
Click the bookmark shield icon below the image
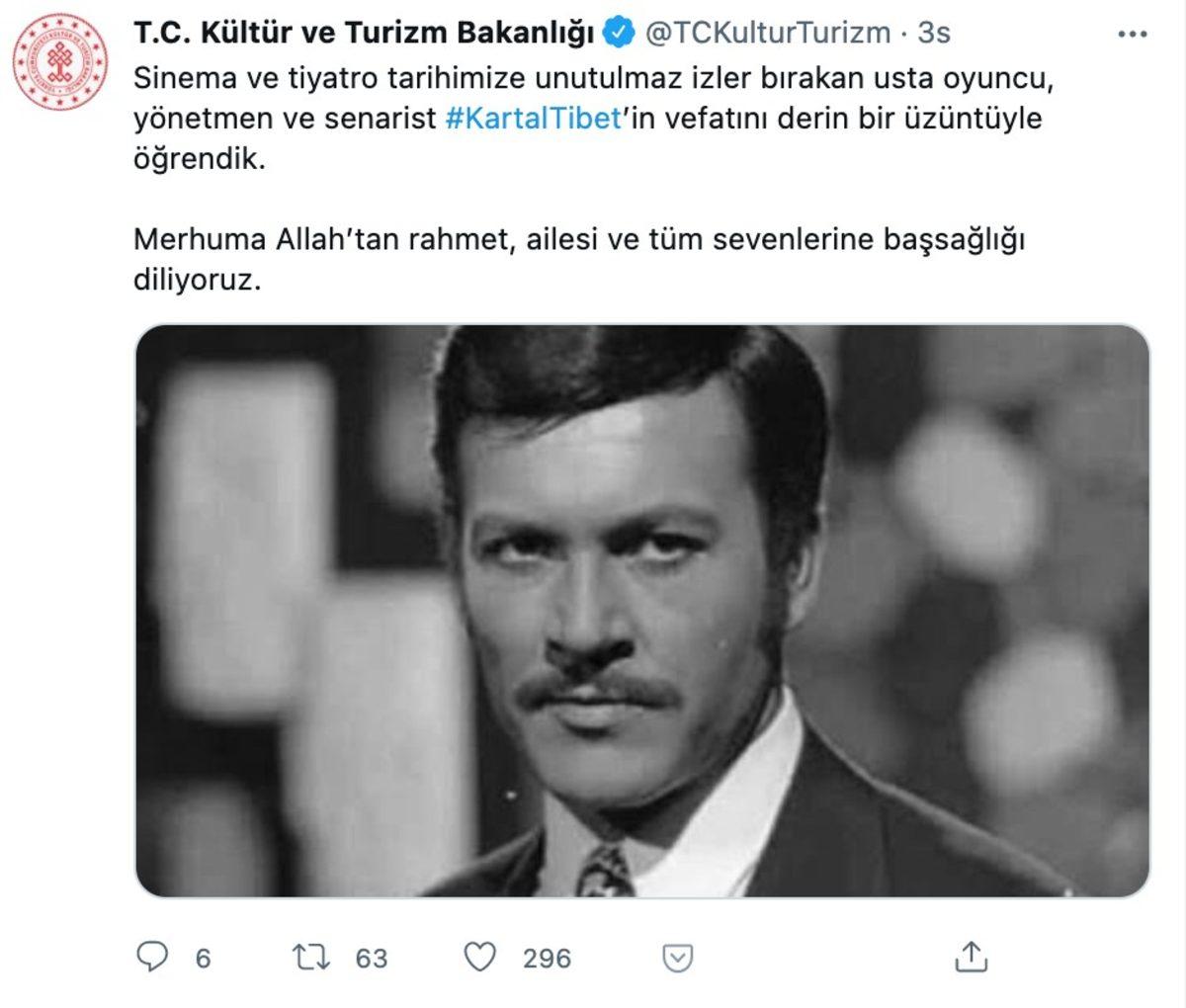point(677,957)
